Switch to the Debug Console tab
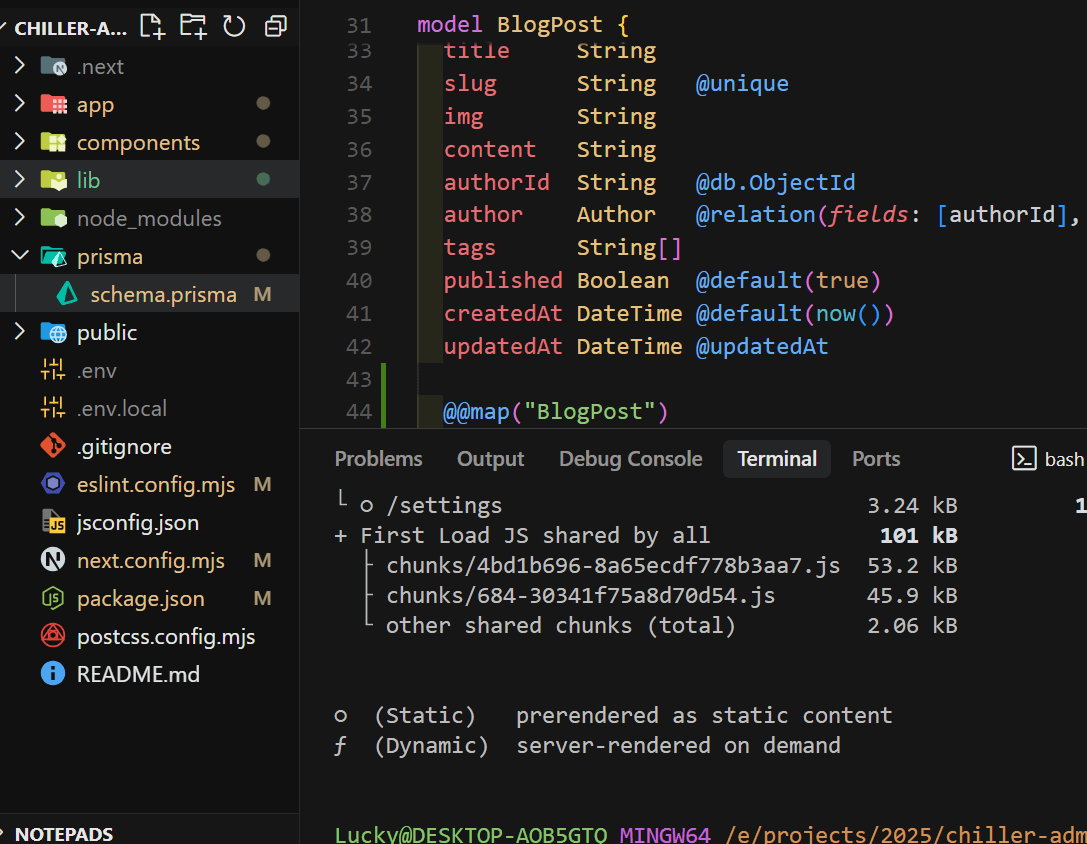1087x844 pixels. (x=630, y=459)
